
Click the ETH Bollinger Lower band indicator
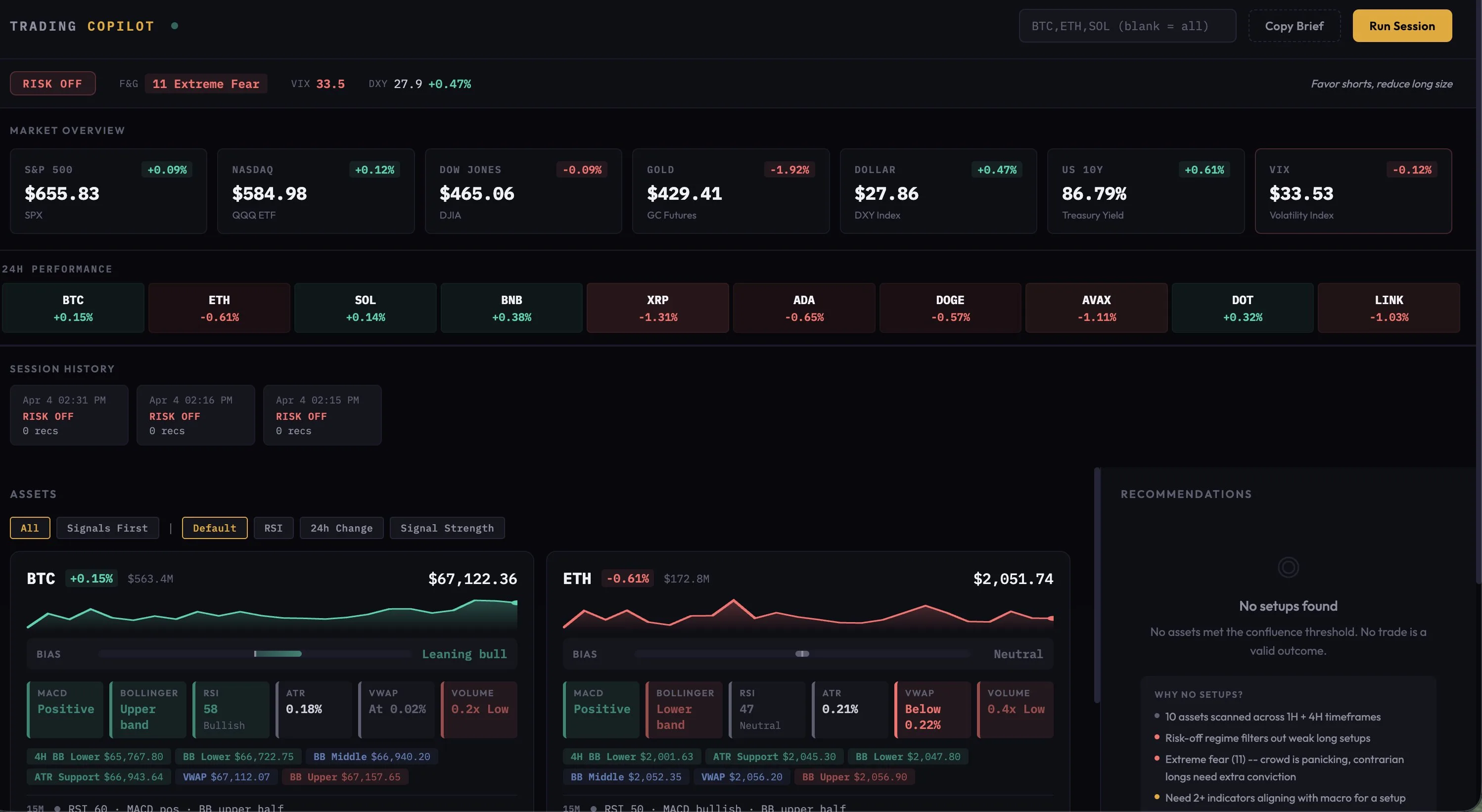point(684,710)
